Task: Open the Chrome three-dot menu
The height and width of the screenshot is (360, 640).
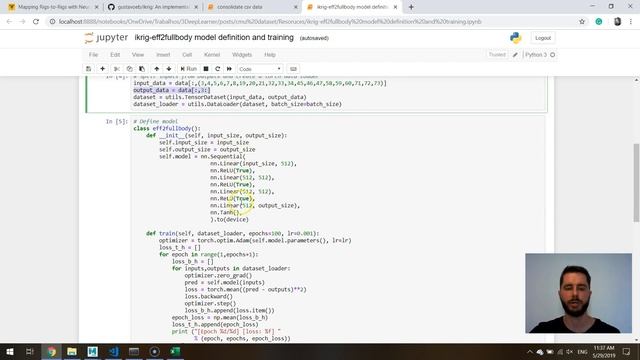Action: pos(632,22)
